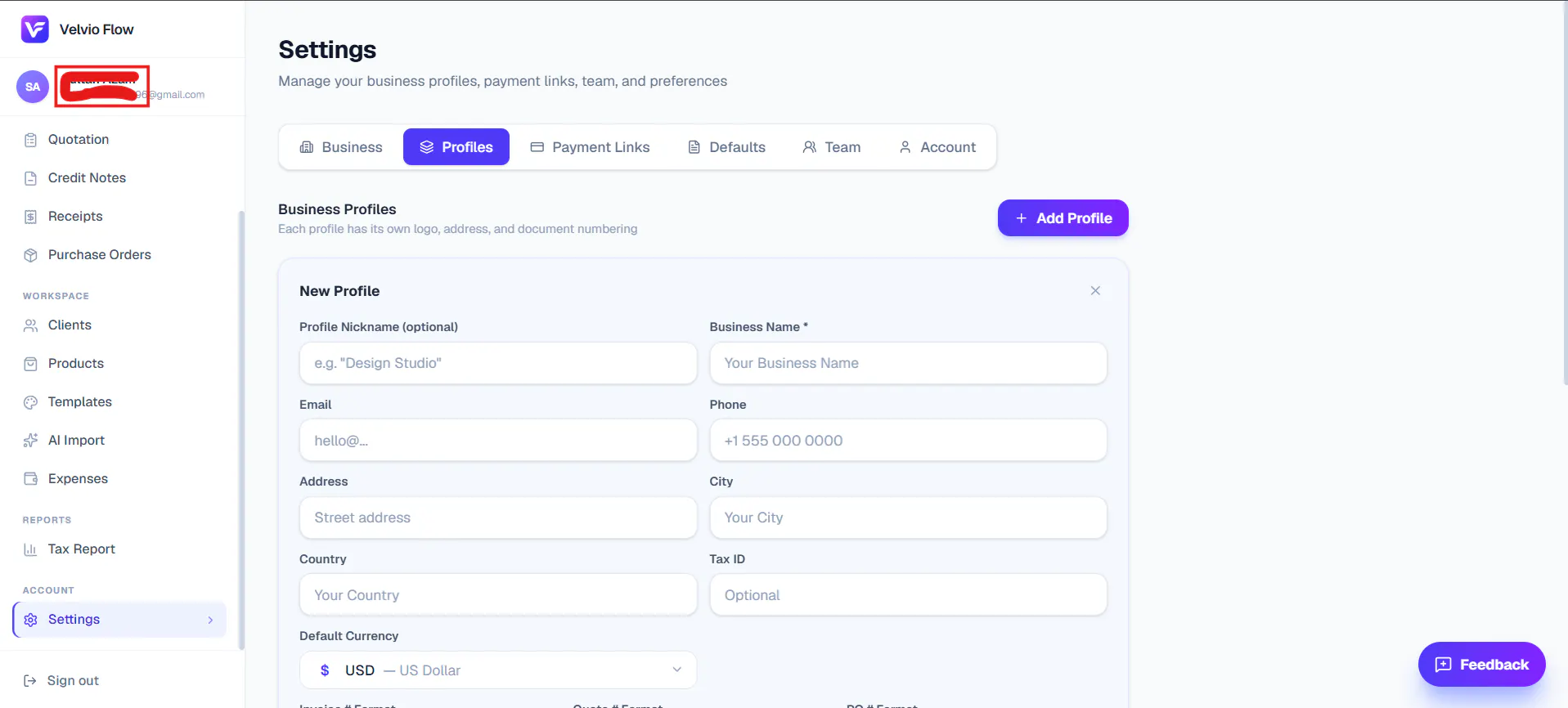Screen dimensions: 1568x708
Task: Navigate to Products
Action: tap(119, 364)
